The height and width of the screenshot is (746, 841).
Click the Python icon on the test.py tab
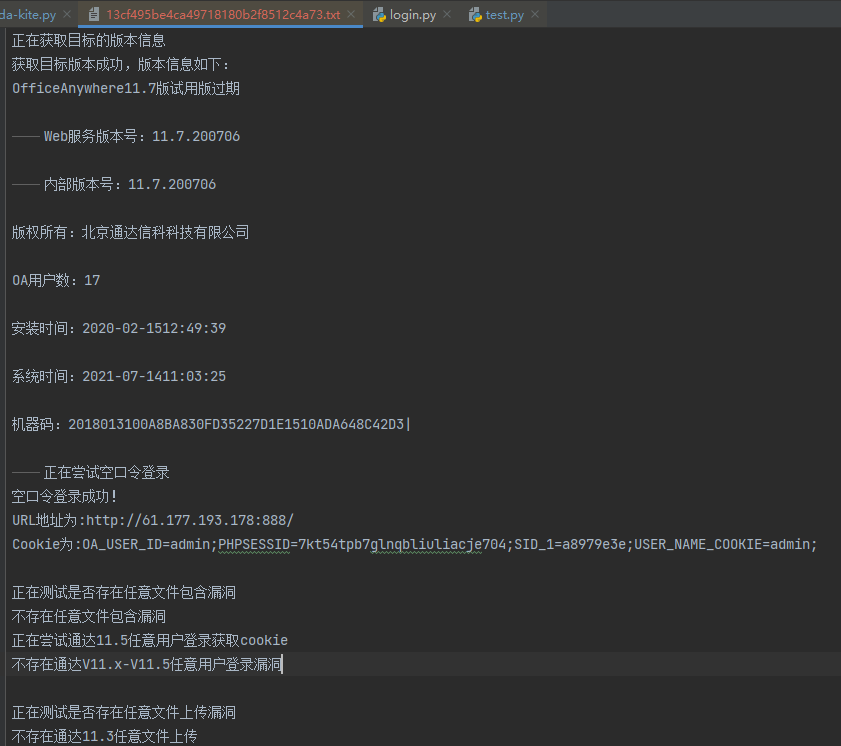click(475, 14)
